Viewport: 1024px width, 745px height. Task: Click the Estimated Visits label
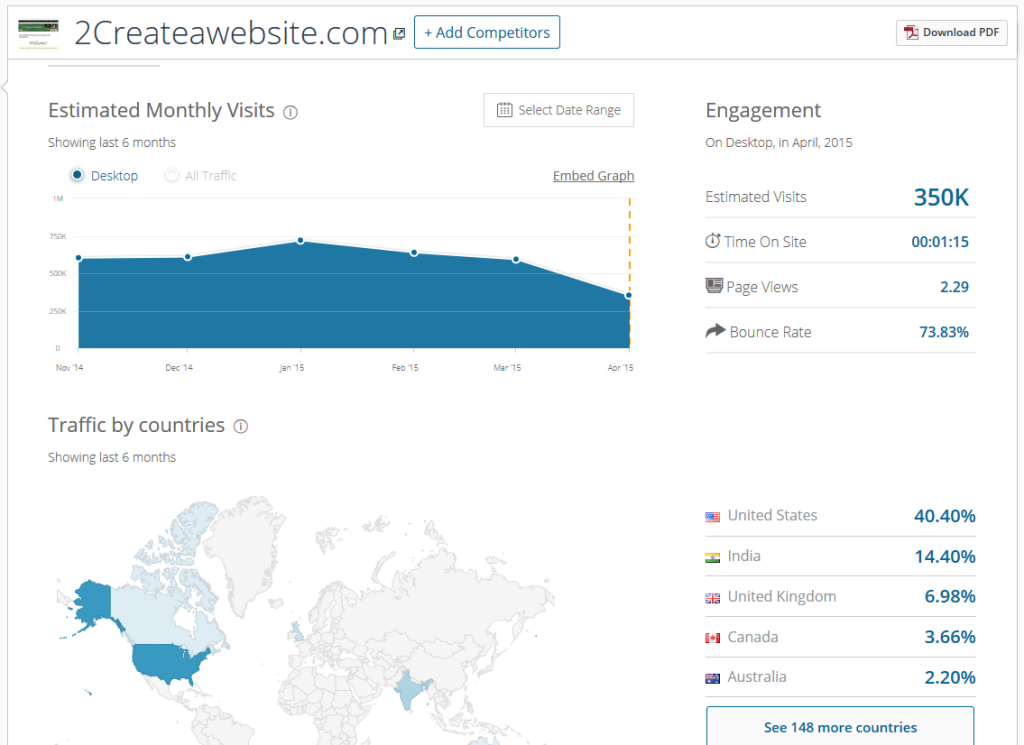(756, 197)
